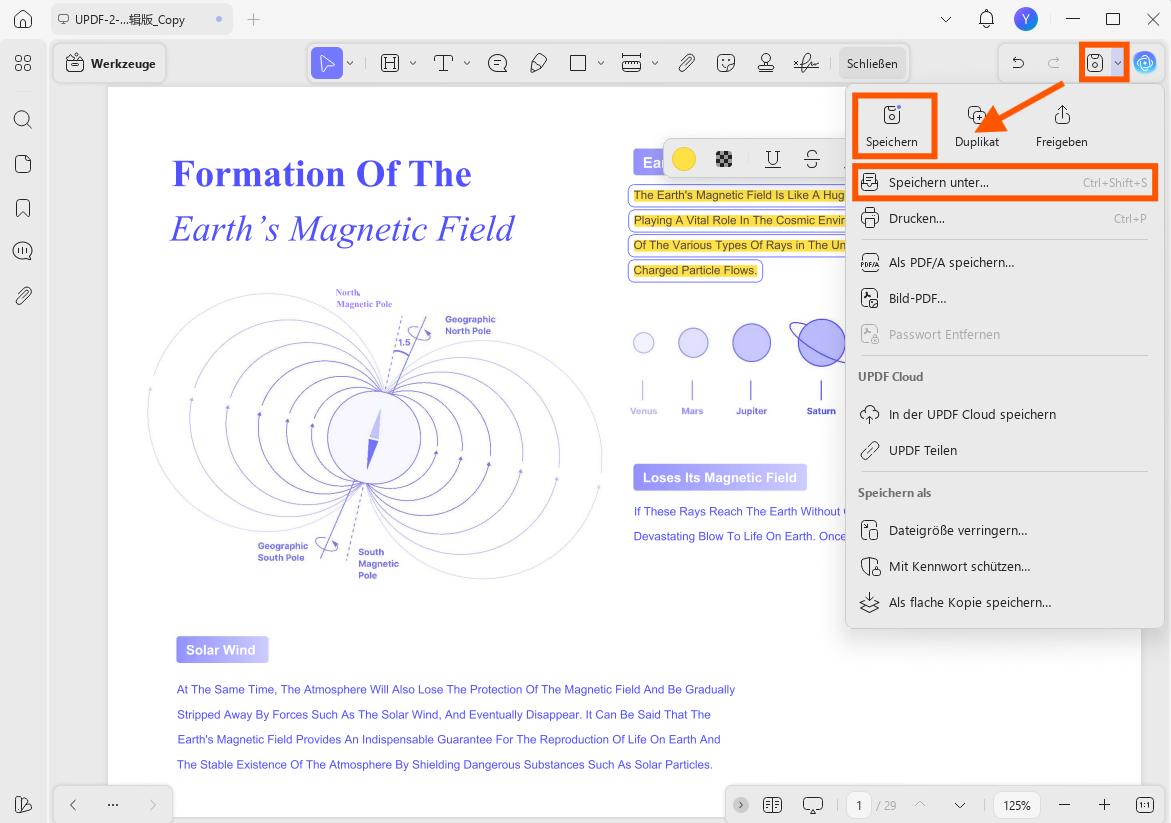Choose Bild-PDF... menu entry

[1004, 299]
